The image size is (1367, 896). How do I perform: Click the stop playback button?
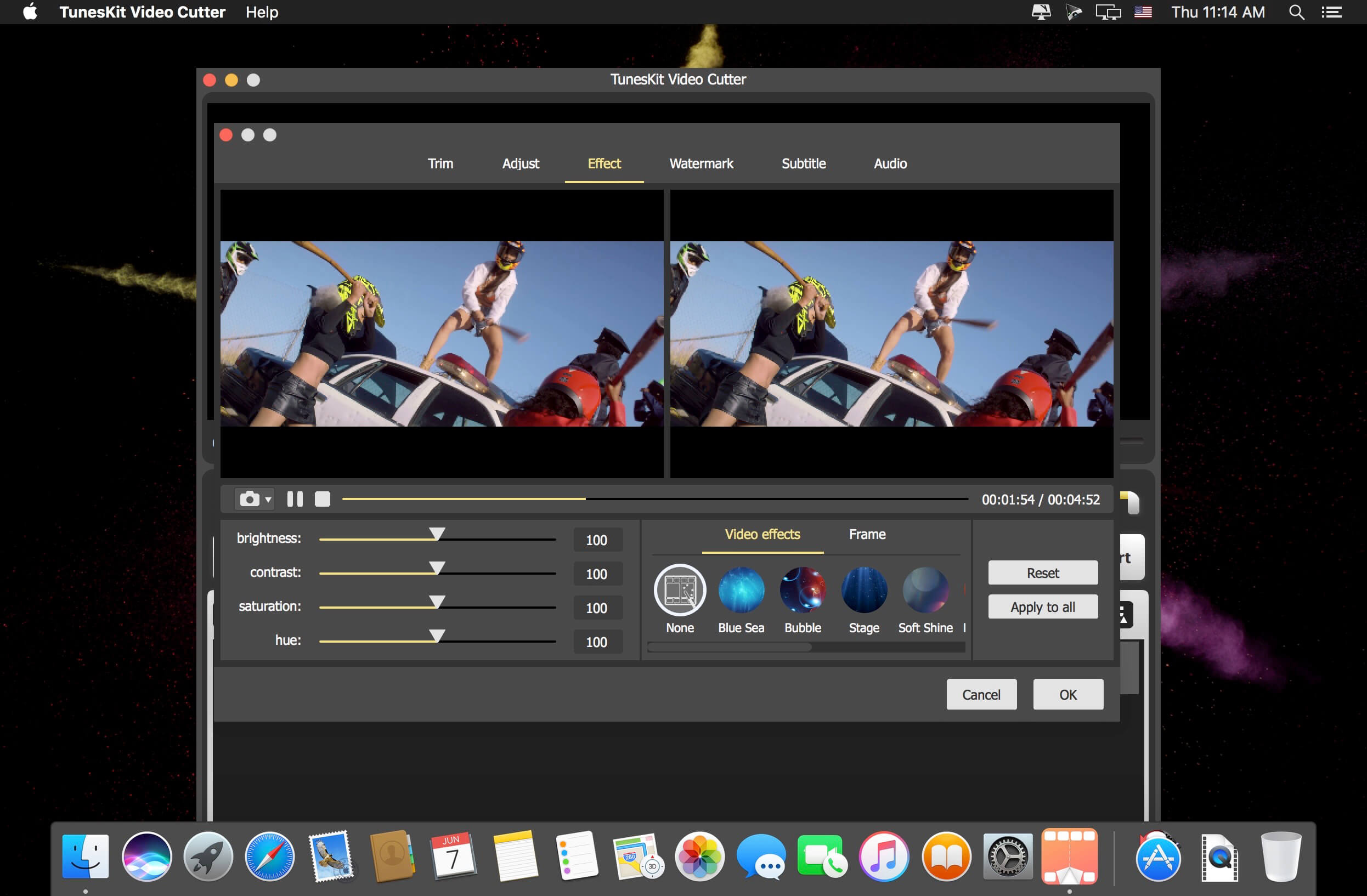tap(324, 500)
